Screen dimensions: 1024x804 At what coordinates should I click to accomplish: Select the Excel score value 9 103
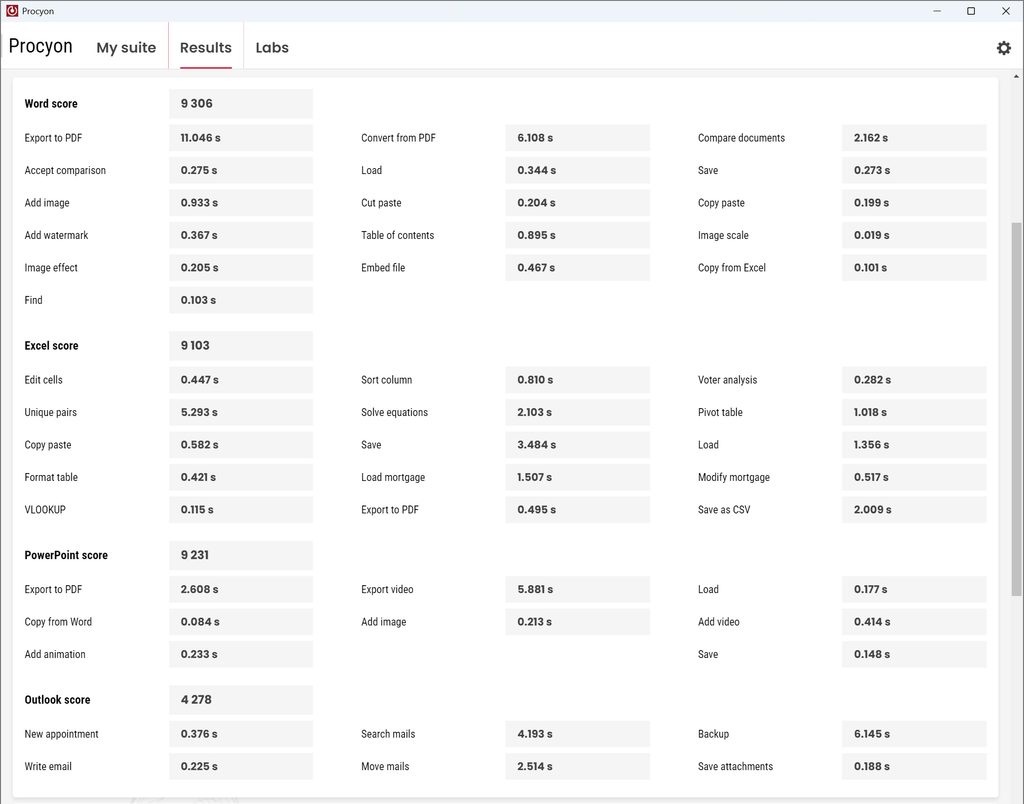click(241, 346)
